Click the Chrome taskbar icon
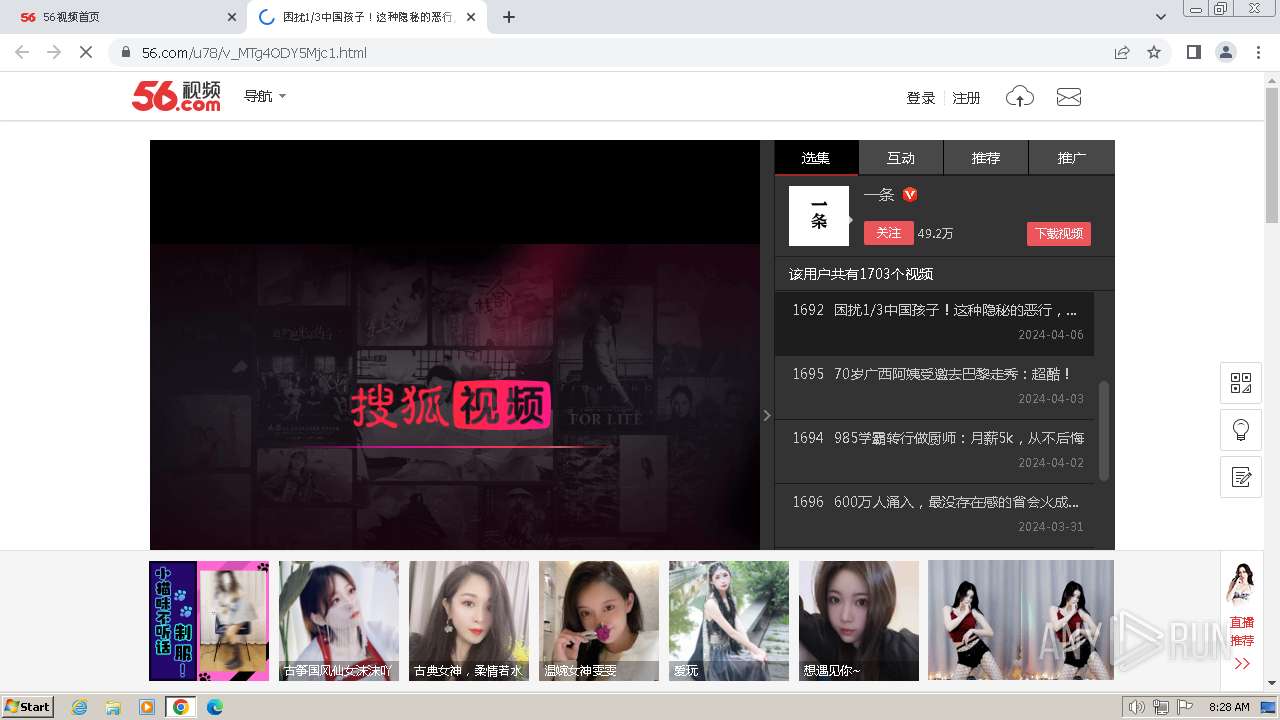1280x720 pixels. click(x=181, y=707)
